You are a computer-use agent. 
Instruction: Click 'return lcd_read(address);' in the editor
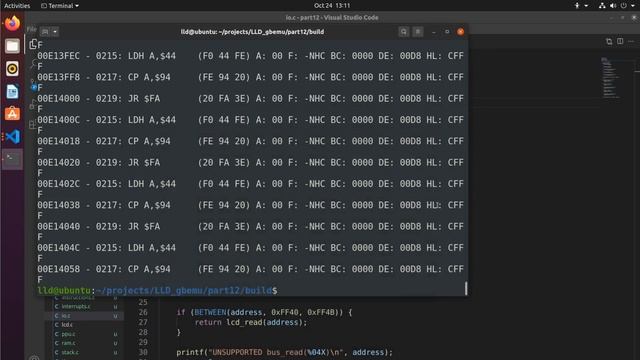(251, 322)
